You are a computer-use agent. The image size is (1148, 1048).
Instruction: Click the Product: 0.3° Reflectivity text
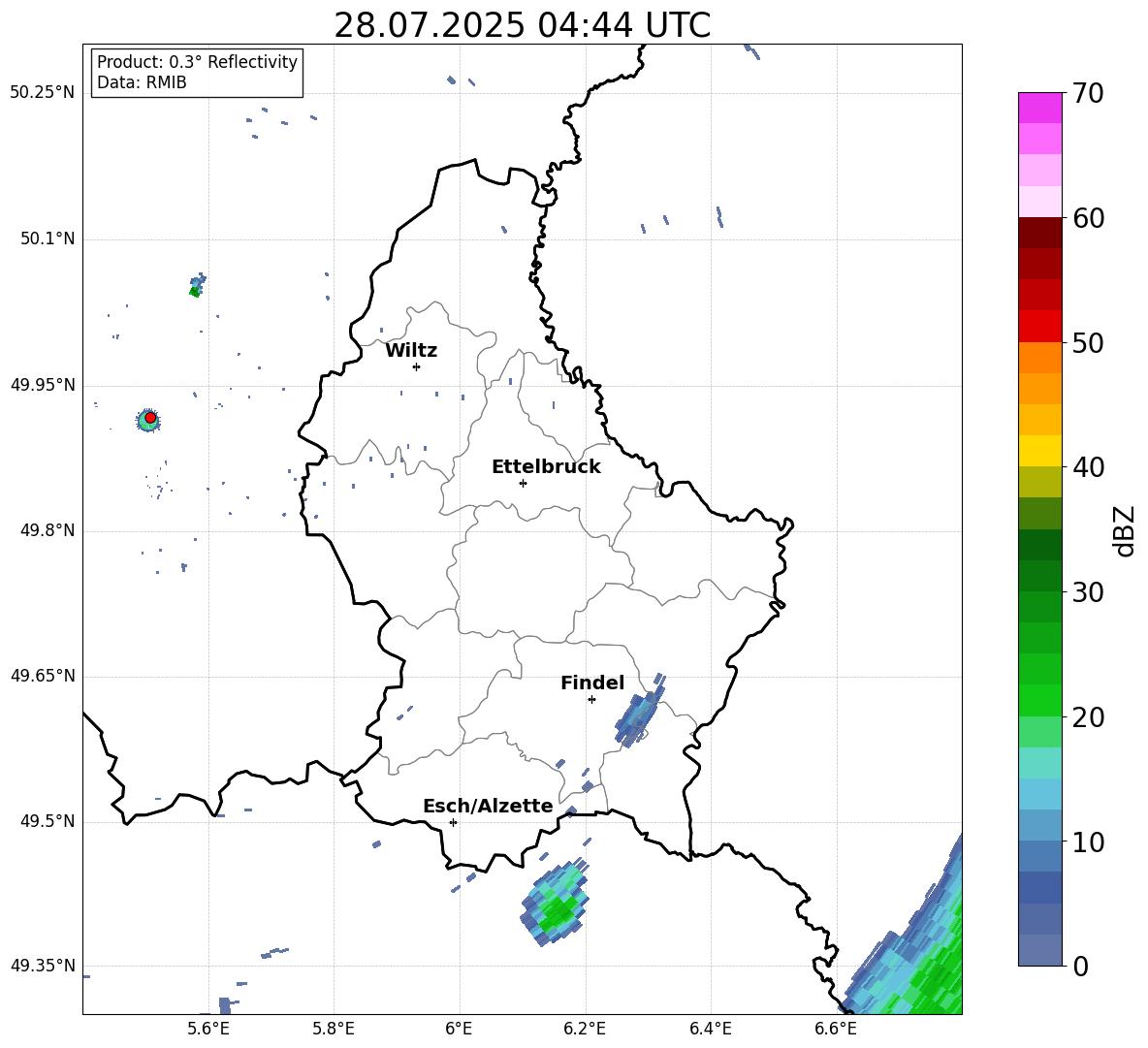(x=197, y=62)
